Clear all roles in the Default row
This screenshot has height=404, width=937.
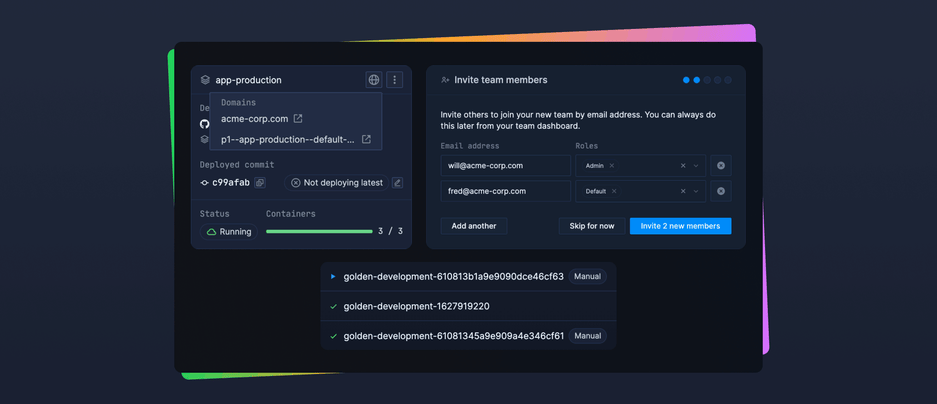[683, 191]
